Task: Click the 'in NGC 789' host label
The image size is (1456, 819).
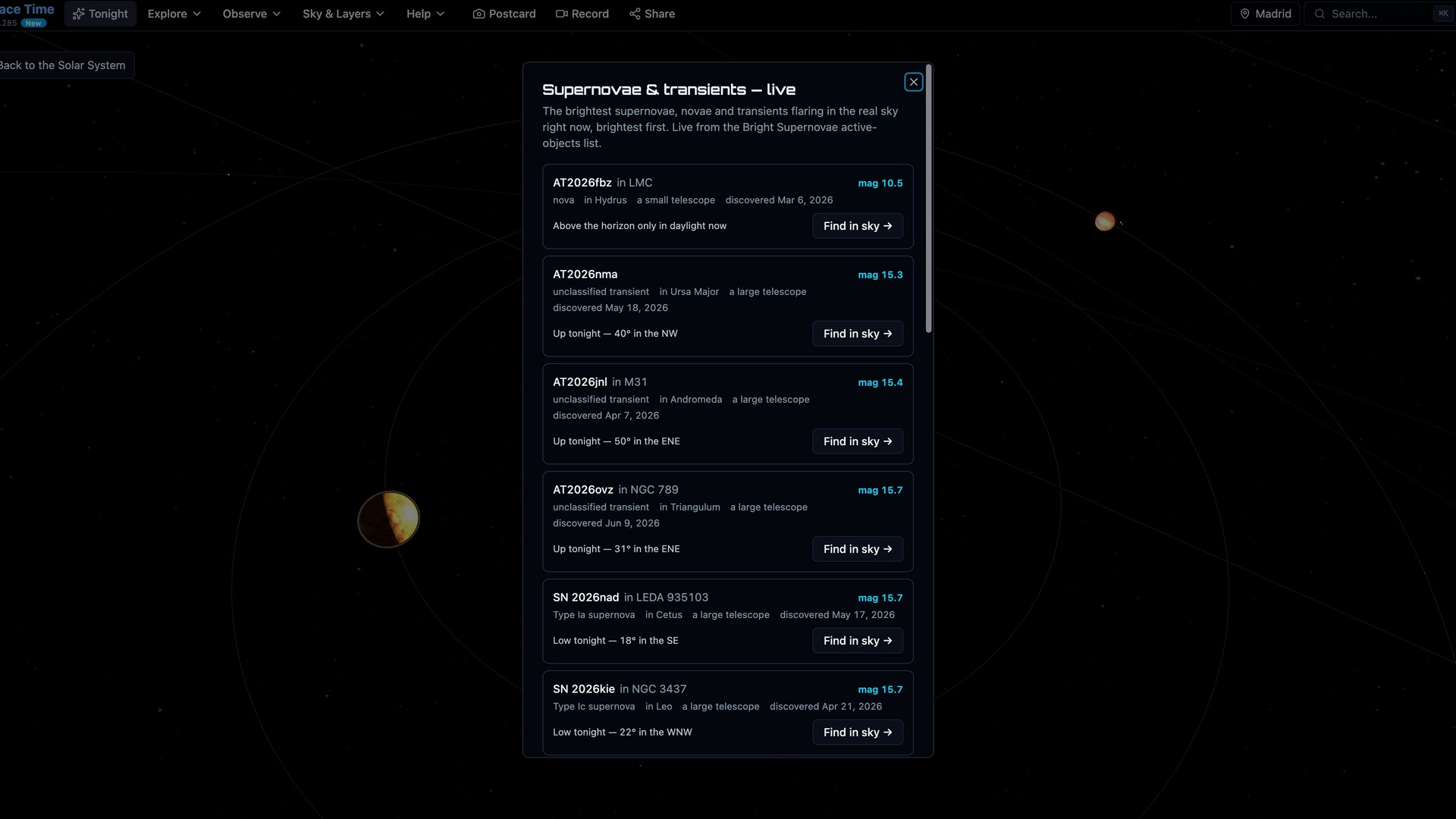Action: (648, 490)
